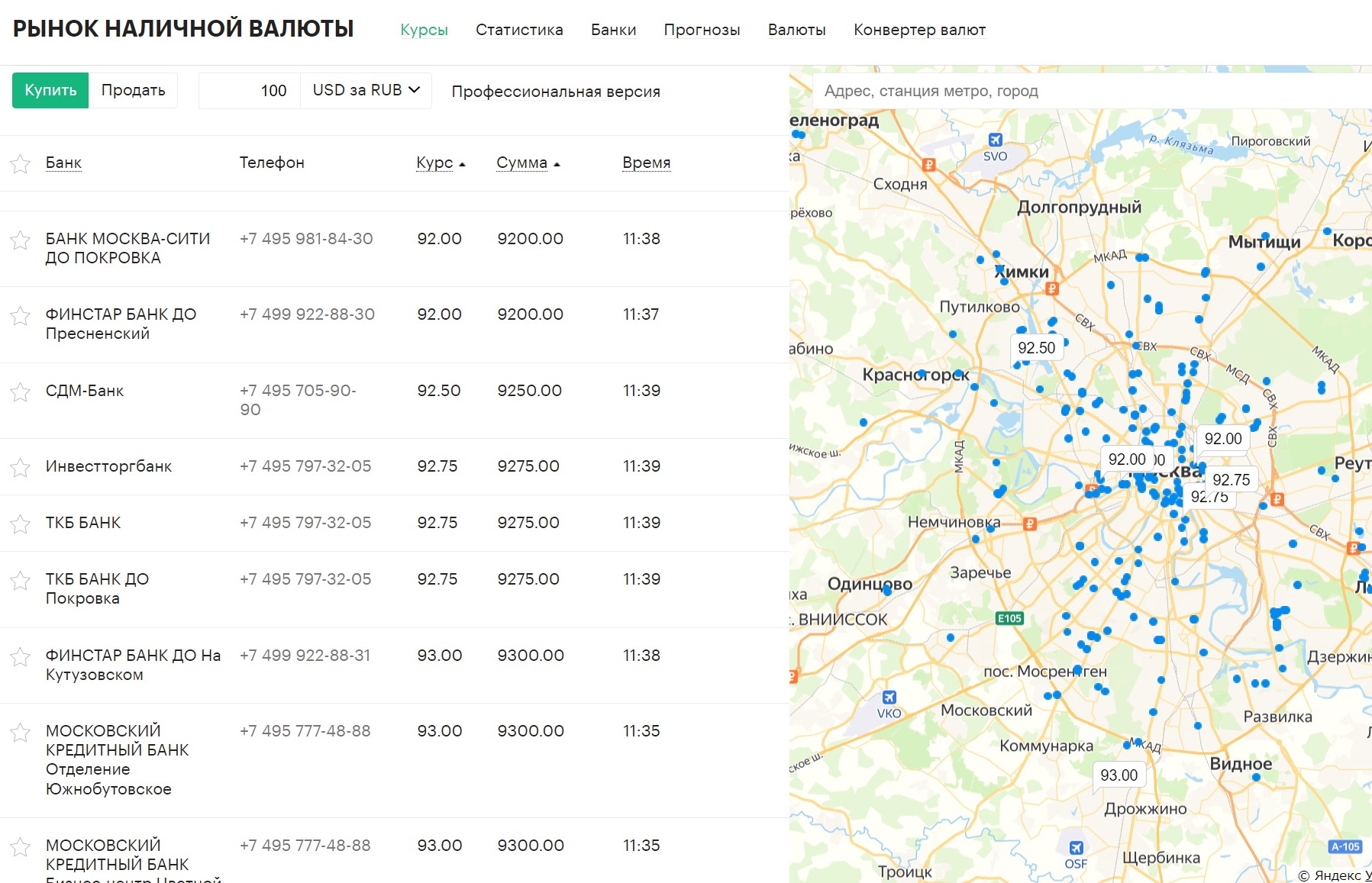Image resolution: width=1372 pixels, height=883 pixels.
Task: Click the SVO airport icon on map
Action: point(995,140)
